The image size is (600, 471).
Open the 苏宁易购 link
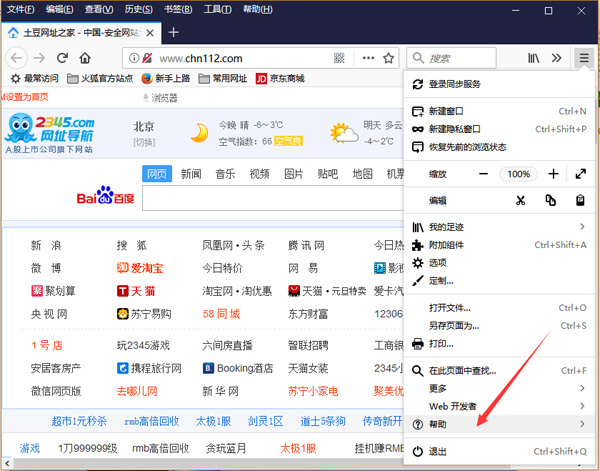(x=144, y=314)
